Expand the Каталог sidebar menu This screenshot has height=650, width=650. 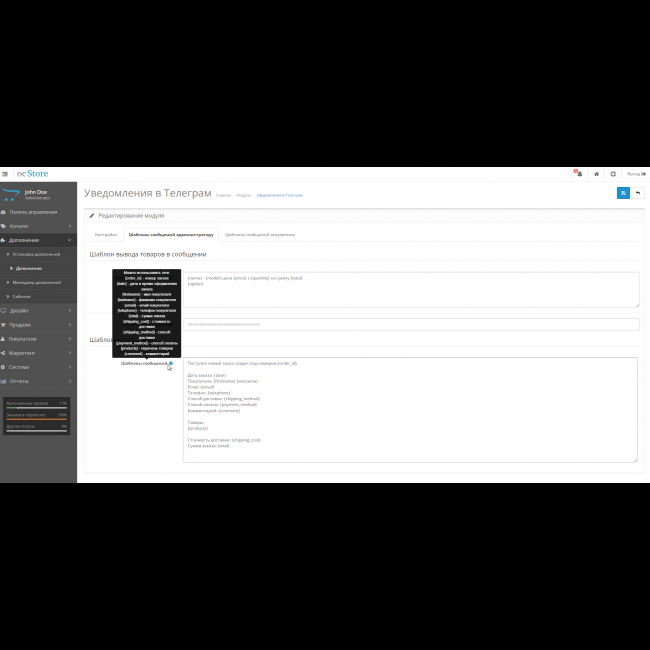tap(37, 226)
